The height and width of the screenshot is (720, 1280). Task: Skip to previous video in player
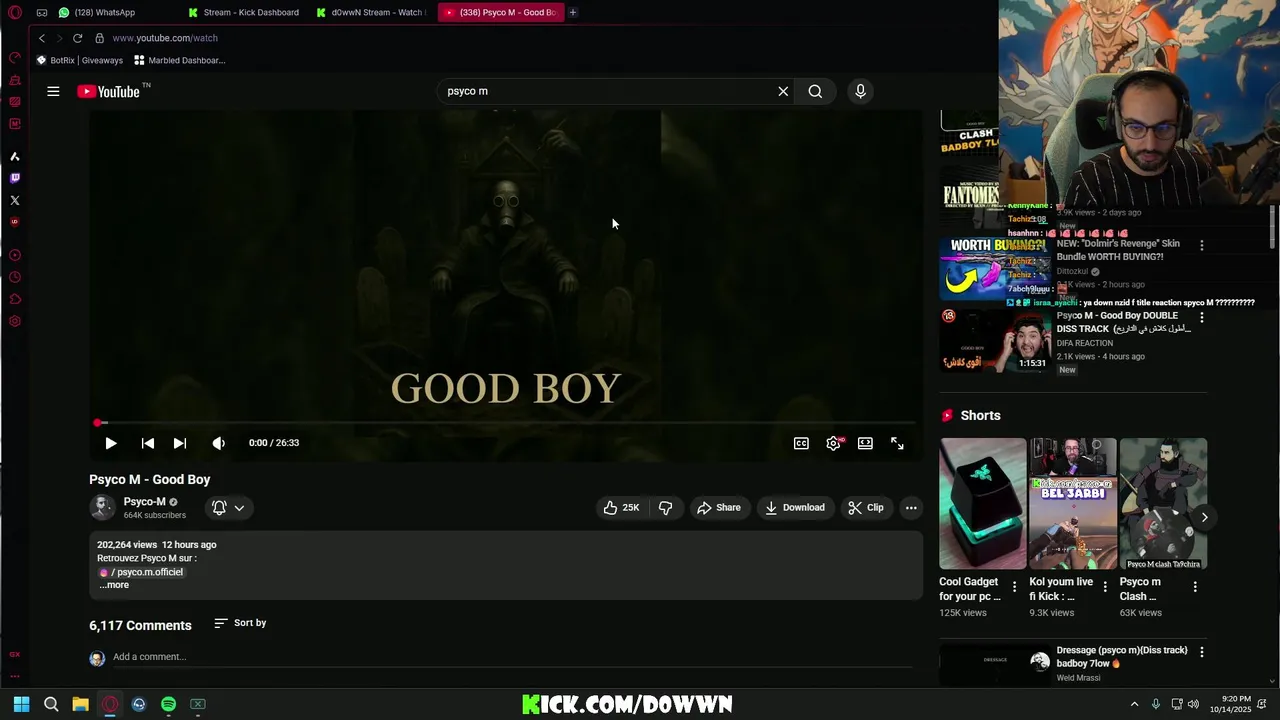147,443
